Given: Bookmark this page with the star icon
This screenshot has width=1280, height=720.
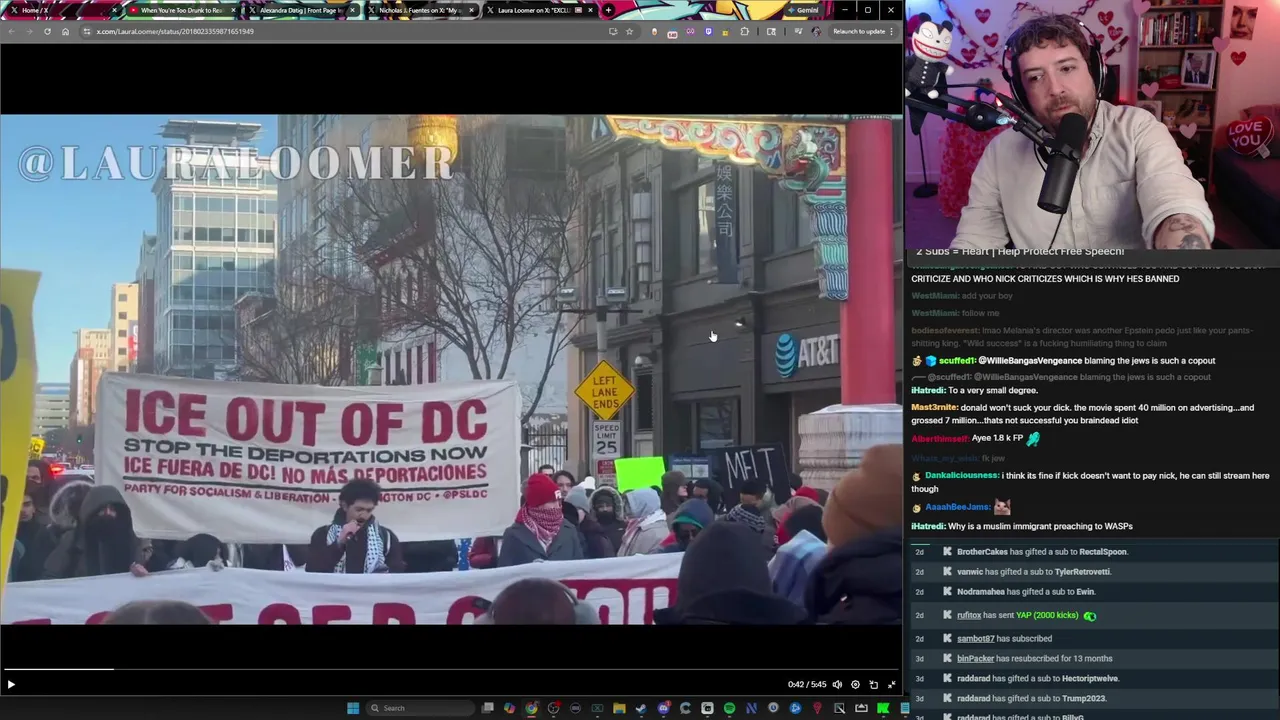Looking at the screenshot, I should click(629, 31).
